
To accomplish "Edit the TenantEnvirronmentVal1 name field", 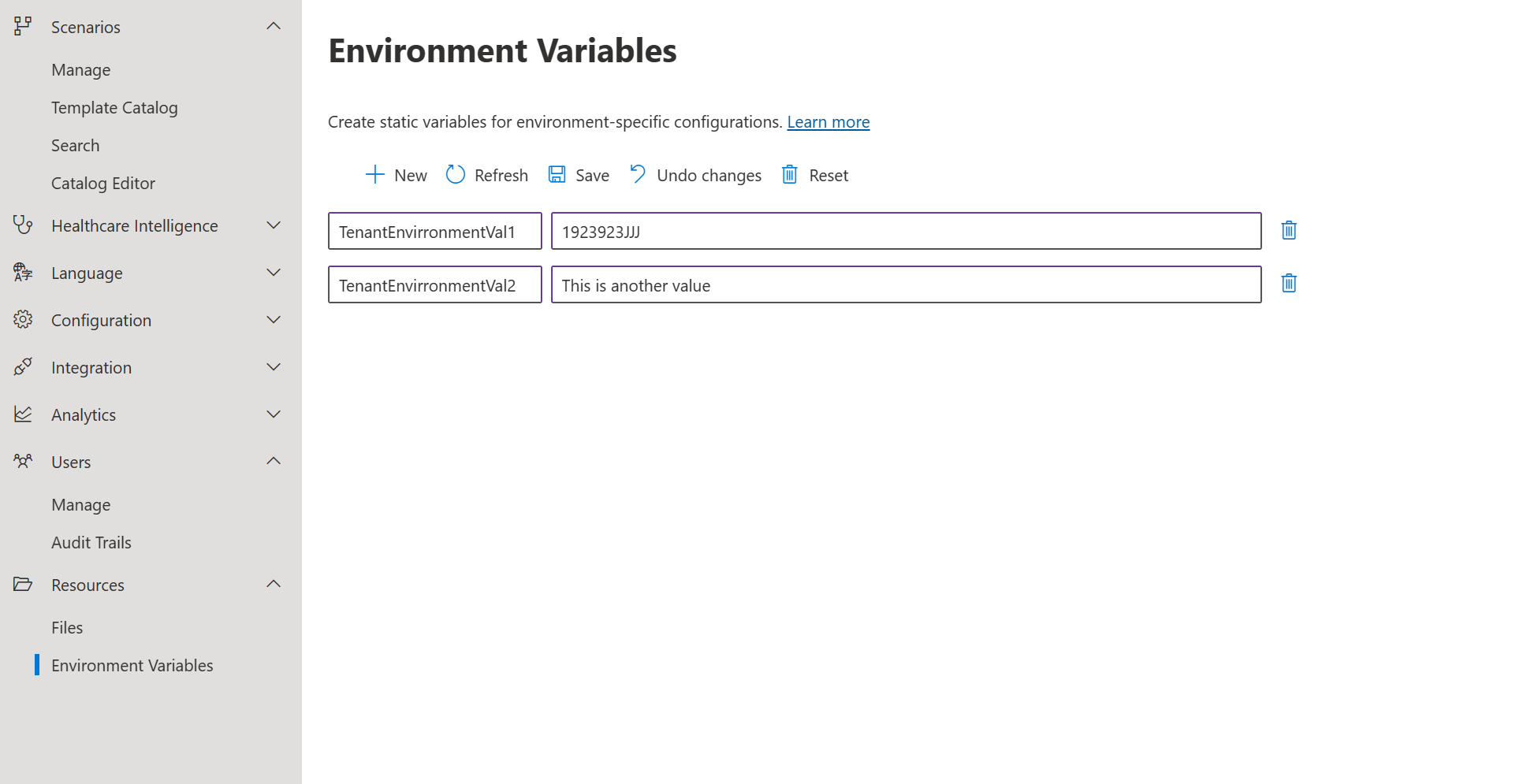I will [x=435, y=231].
